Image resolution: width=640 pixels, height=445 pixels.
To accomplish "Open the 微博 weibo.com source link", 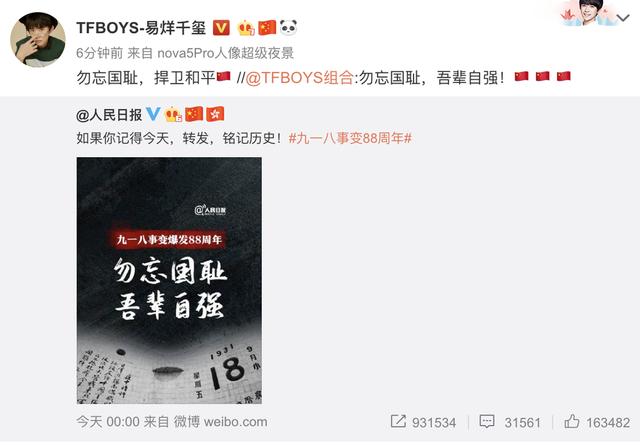I will point(221,422).
